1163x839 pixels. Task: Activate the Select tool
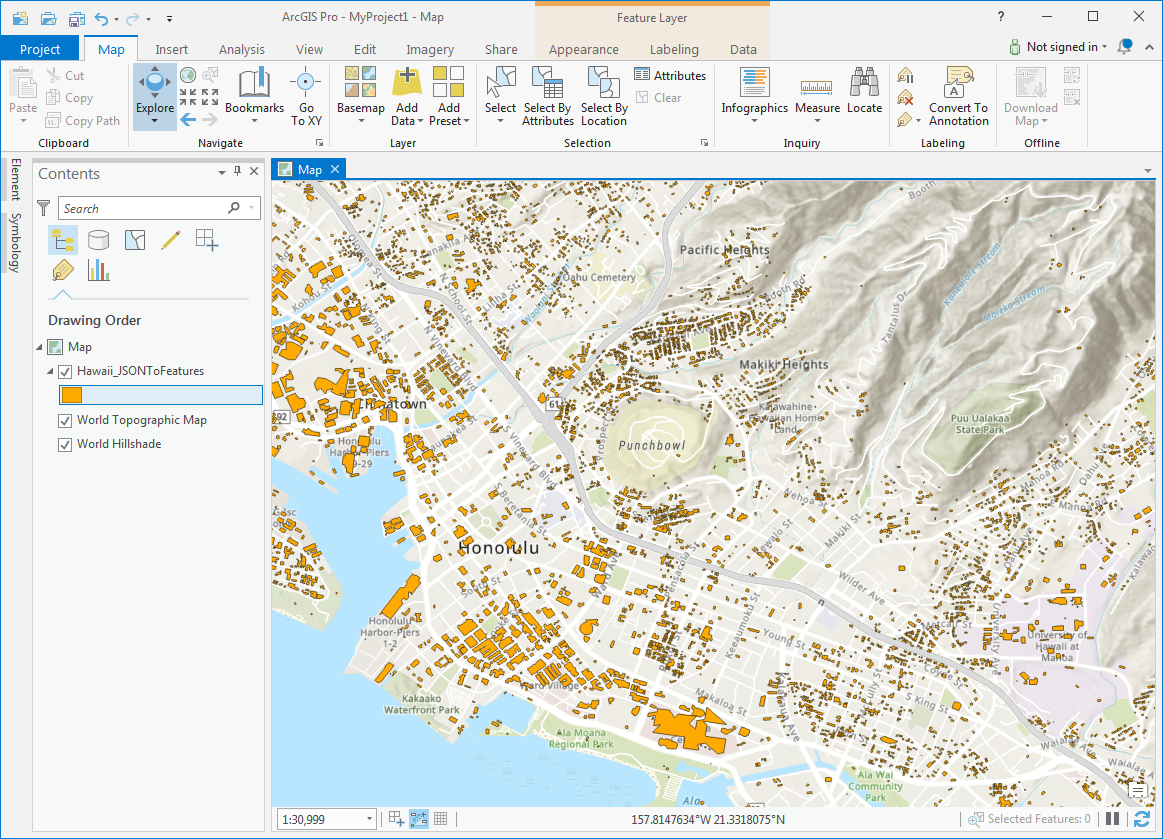pyautogui.click(x=501, y=95)
